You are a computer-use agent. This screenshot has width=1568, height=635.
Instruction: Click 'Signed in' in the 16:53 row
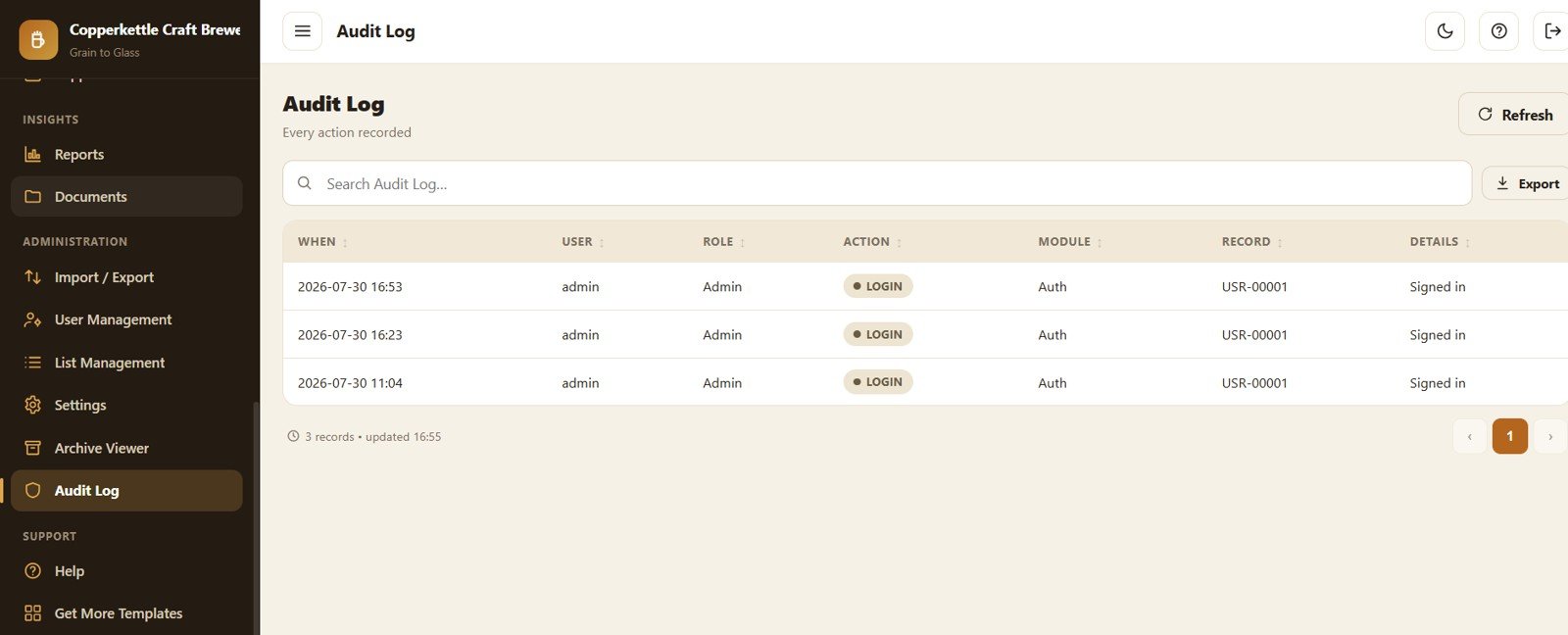1438,287
